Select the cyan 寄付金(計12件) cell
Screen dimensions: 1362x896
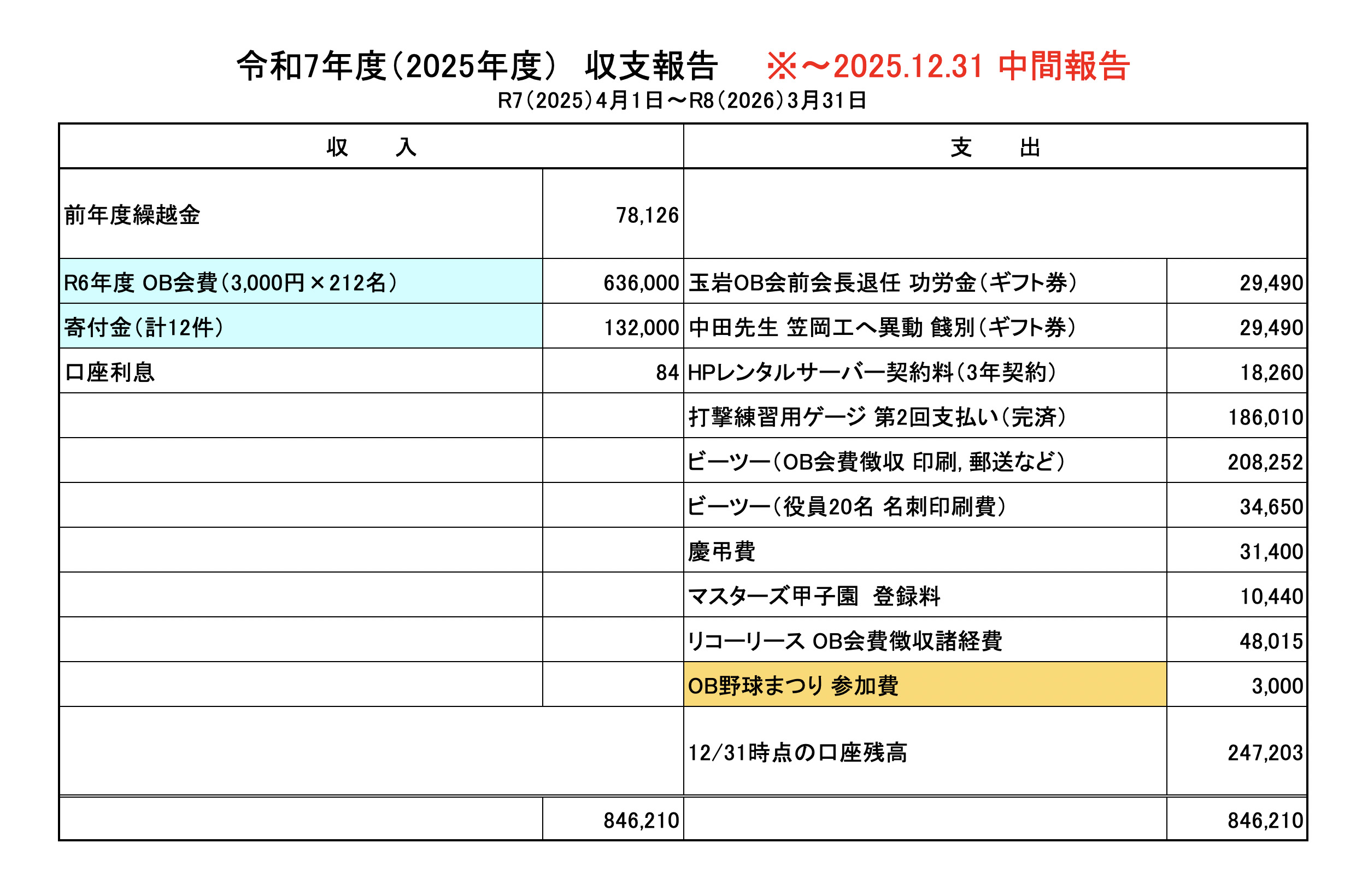pyautogui.click(x=144, y=327)
